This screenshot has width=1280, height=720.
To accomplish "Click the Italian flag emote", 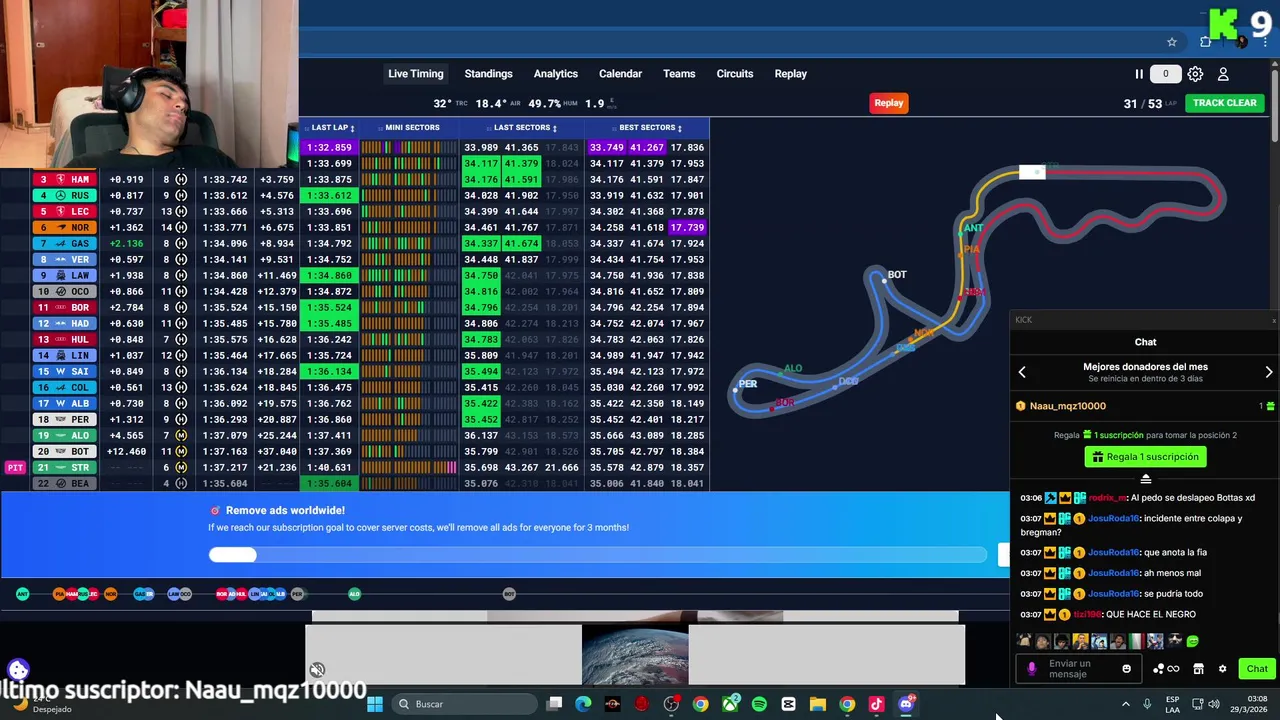I will [1136, 642].
